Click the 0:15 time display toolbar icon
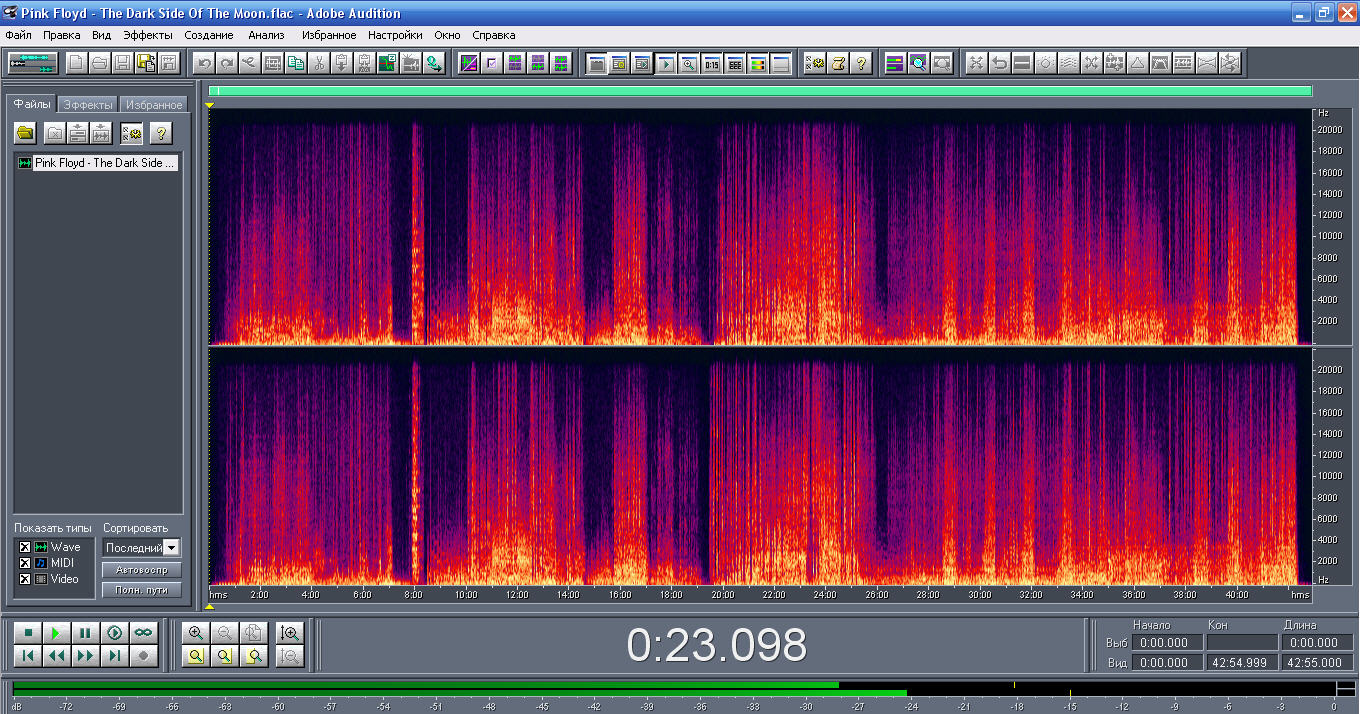Viewport: 1360px width, 714px height. (712, 63)
